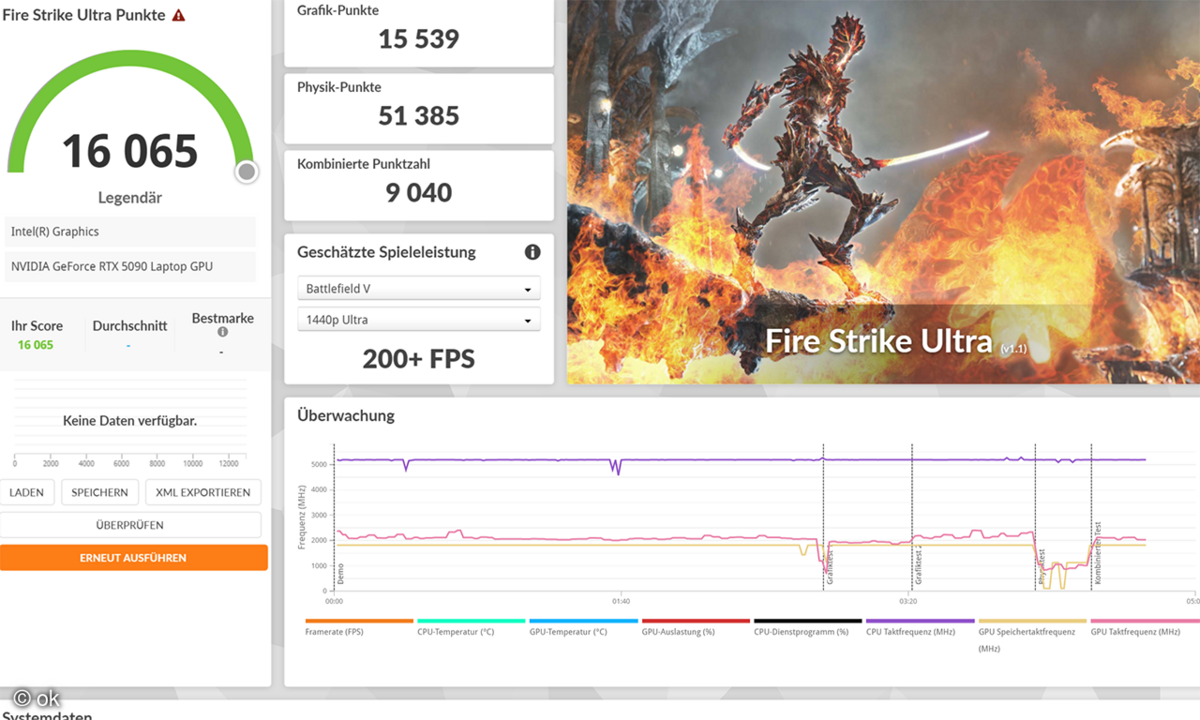This screenshot has width=1200, height=720.
Task: Click the Frequenz (MHz) axis label
Action: tap(301, 516)
